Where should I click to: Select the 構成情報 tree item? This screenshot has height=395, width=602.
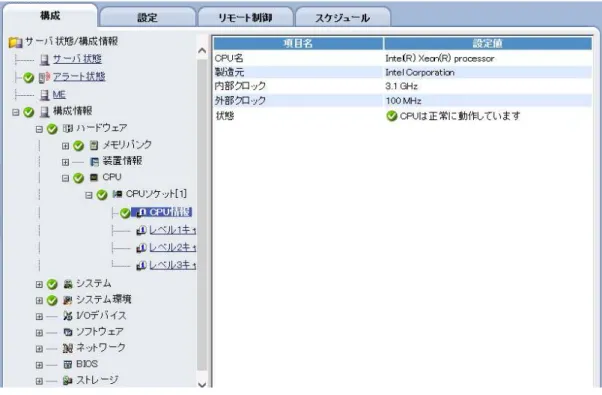72,111
